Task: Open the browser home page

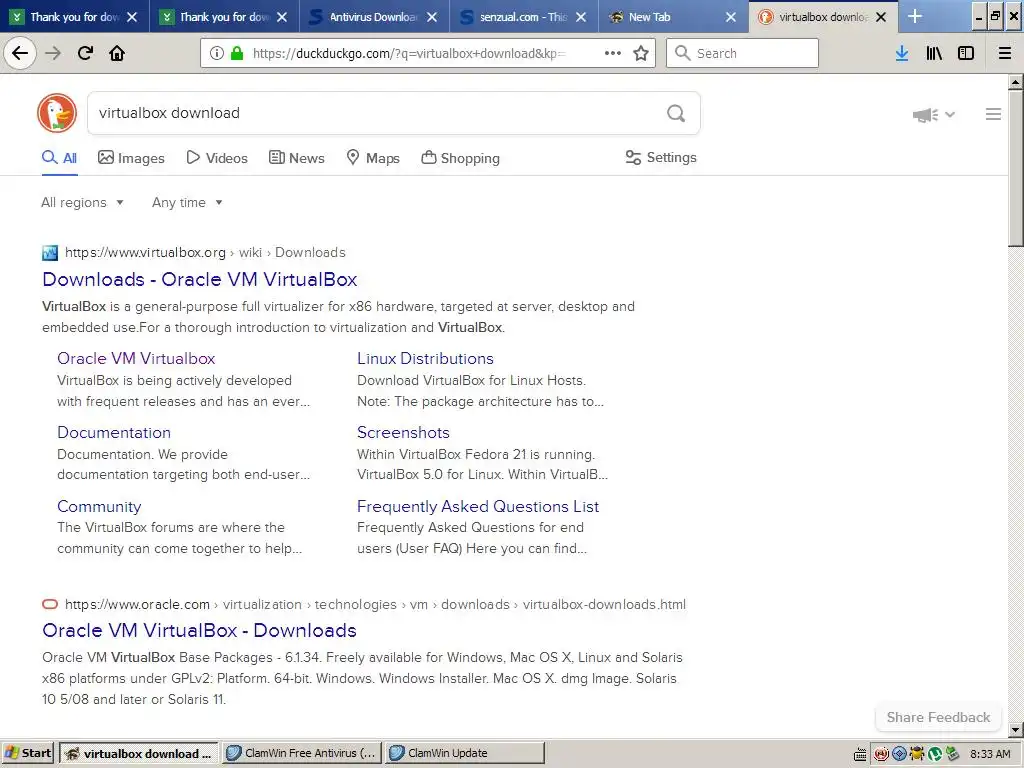Action: 117,53
